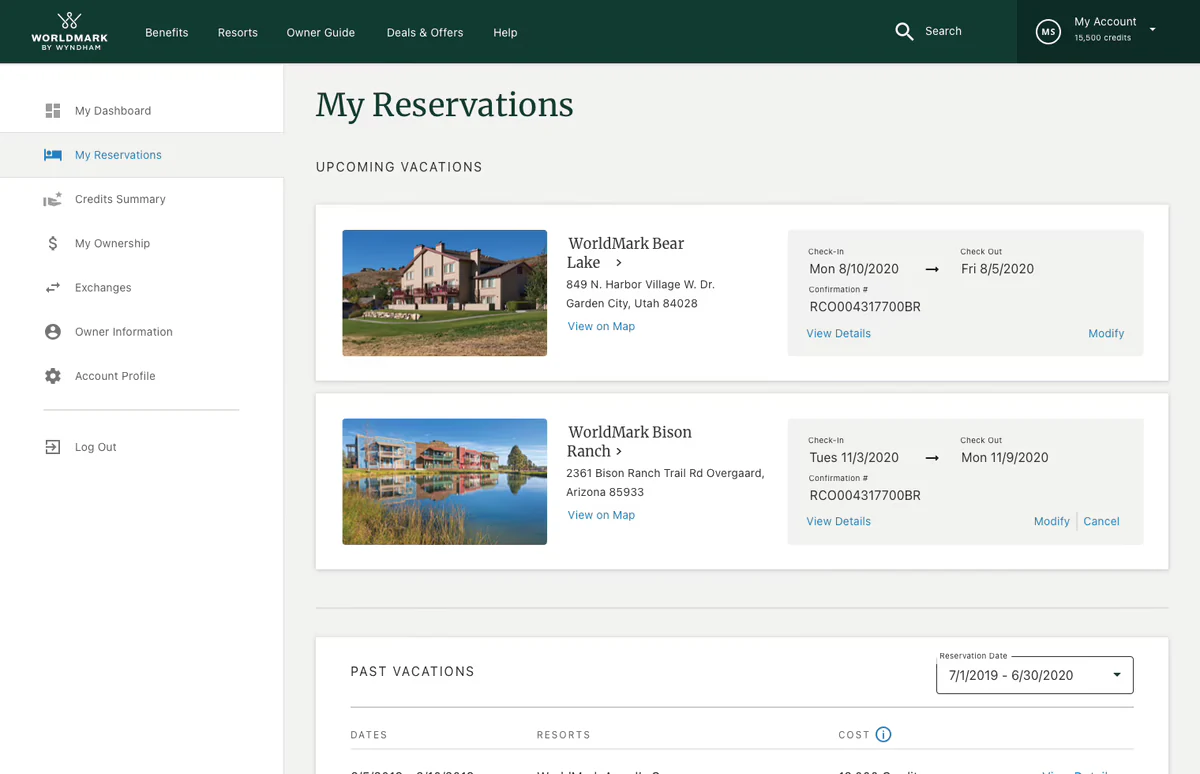Click Modify for Bison Ranch reservation
The height and width of the screenshot is (774, 1200).
1052,521
